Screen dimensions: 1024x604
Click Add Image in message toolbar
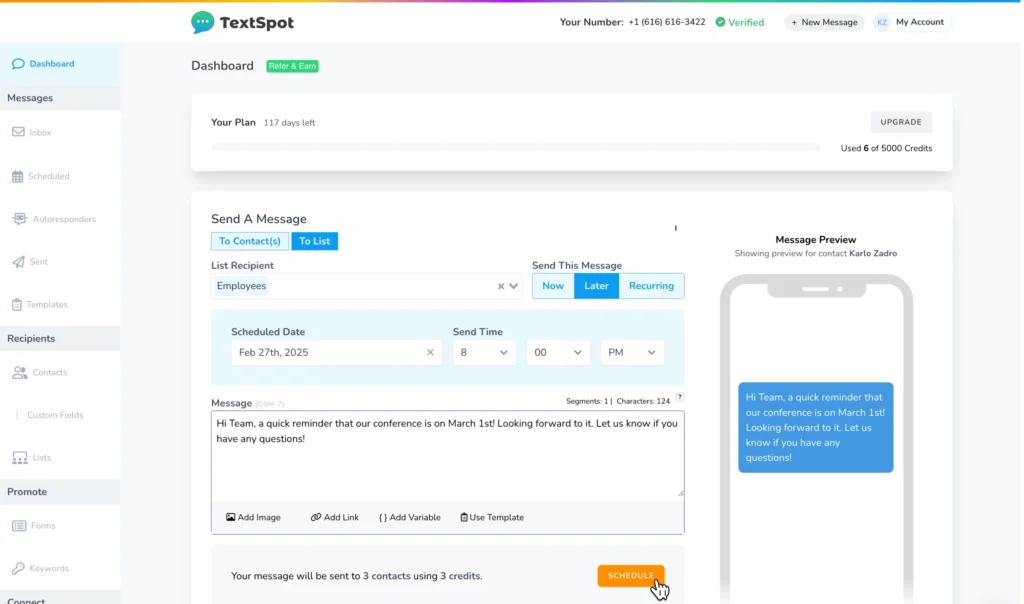(253, 517)
